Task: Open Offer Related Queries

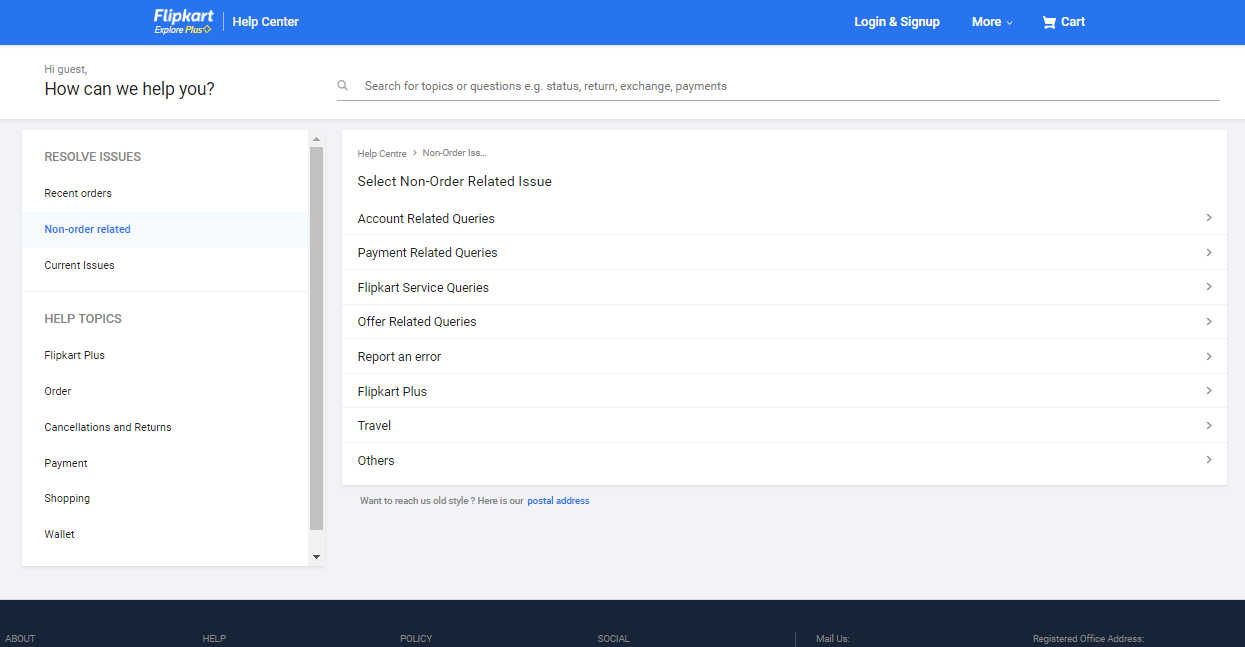Action: point(784,321)
